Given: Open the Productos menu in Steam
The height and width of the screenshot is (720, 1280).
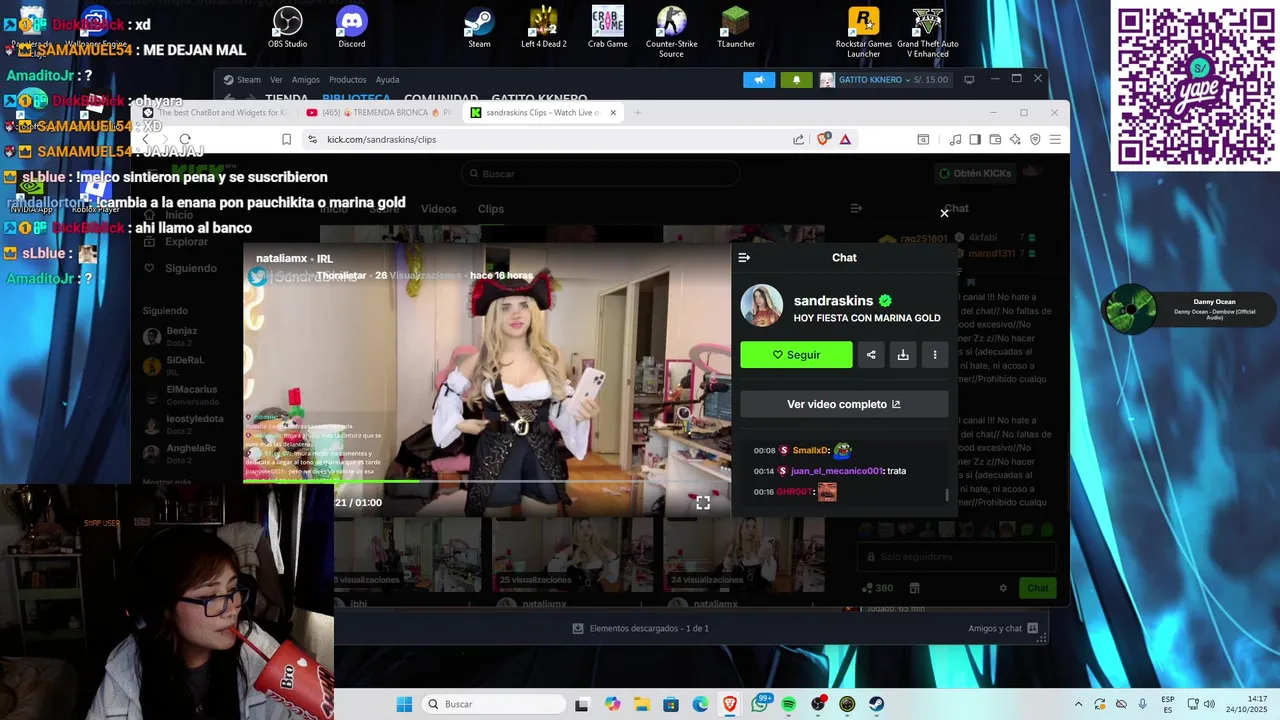Looking at the screenshot, I should [348, 80].
